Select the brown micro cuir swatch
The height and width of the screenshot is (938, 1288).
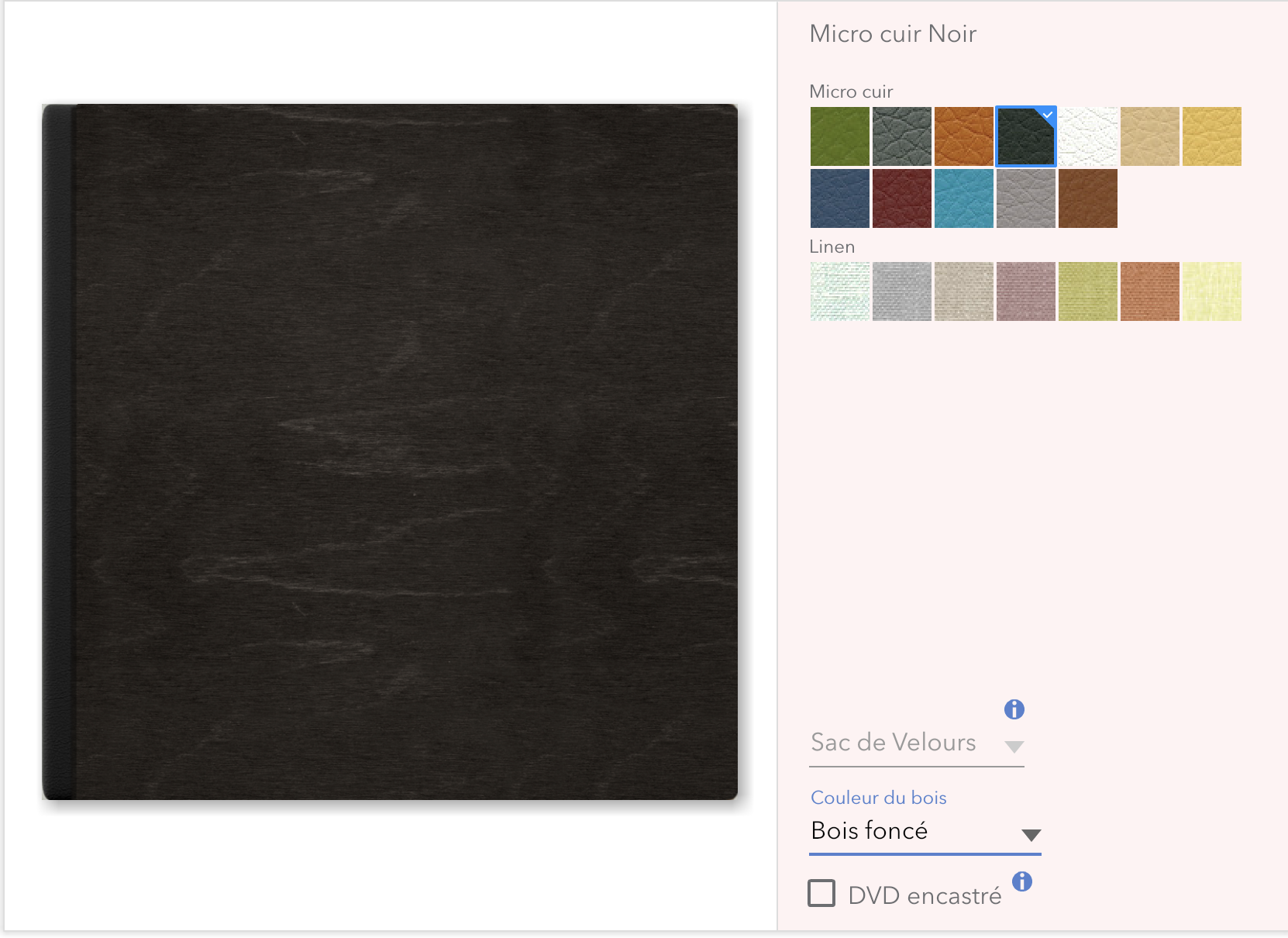[1088, 198]
